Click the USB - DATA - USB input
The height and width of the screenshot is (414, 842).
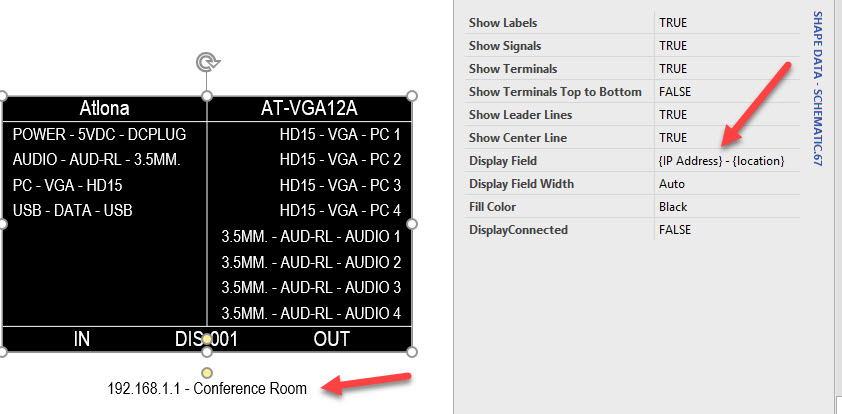(x=72, y=210)
